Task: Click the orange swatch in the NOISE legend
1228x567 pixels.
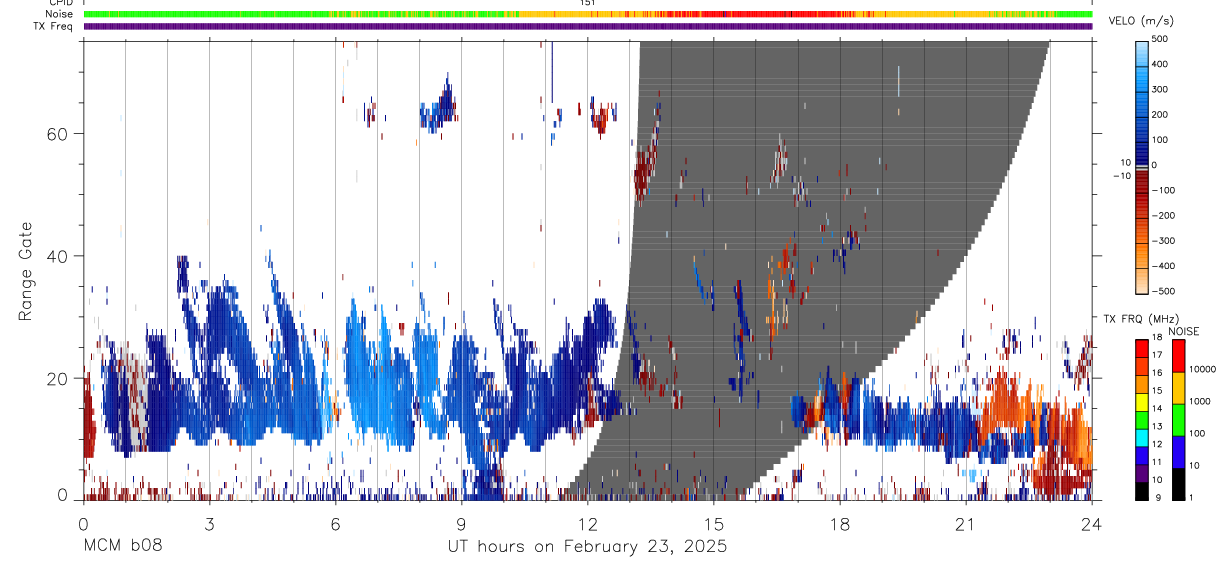Action: point(1178,387)
